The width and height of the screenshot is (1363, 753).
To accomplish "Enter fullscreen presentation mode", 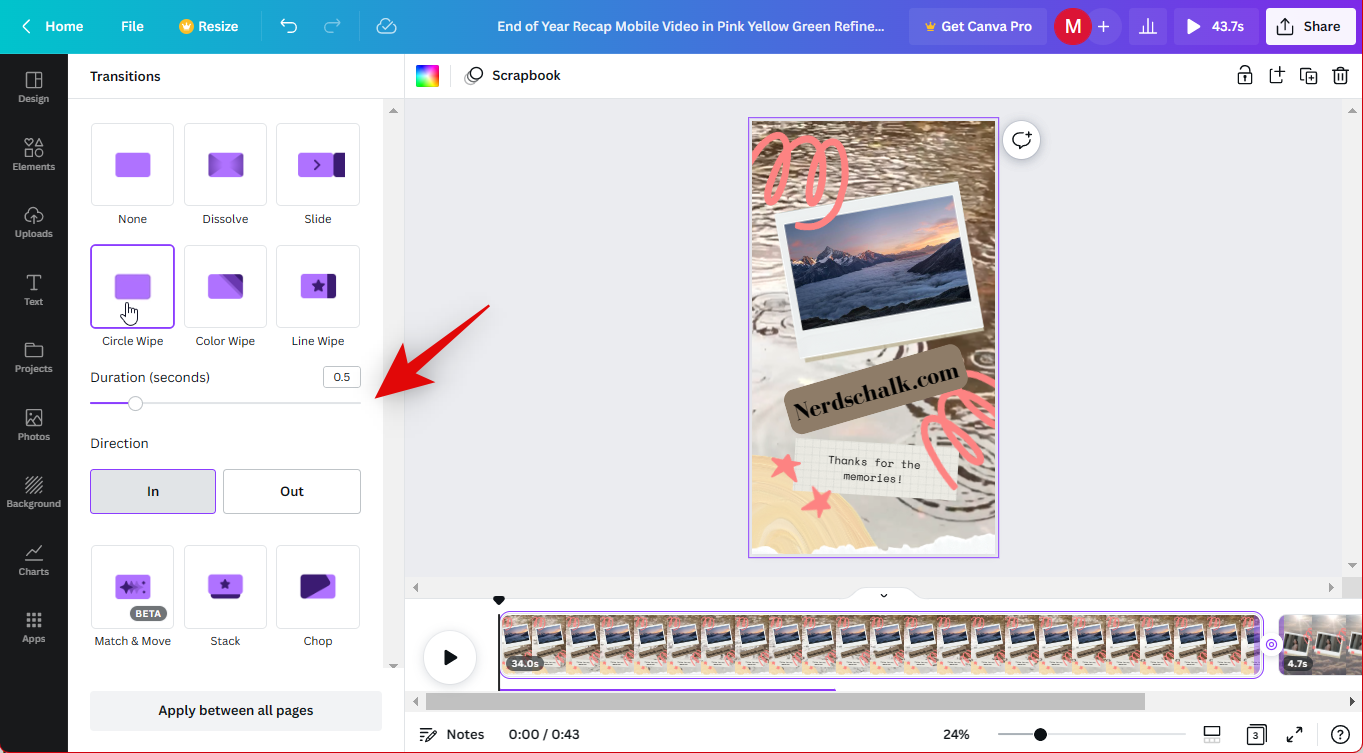I will point(1294,734).
